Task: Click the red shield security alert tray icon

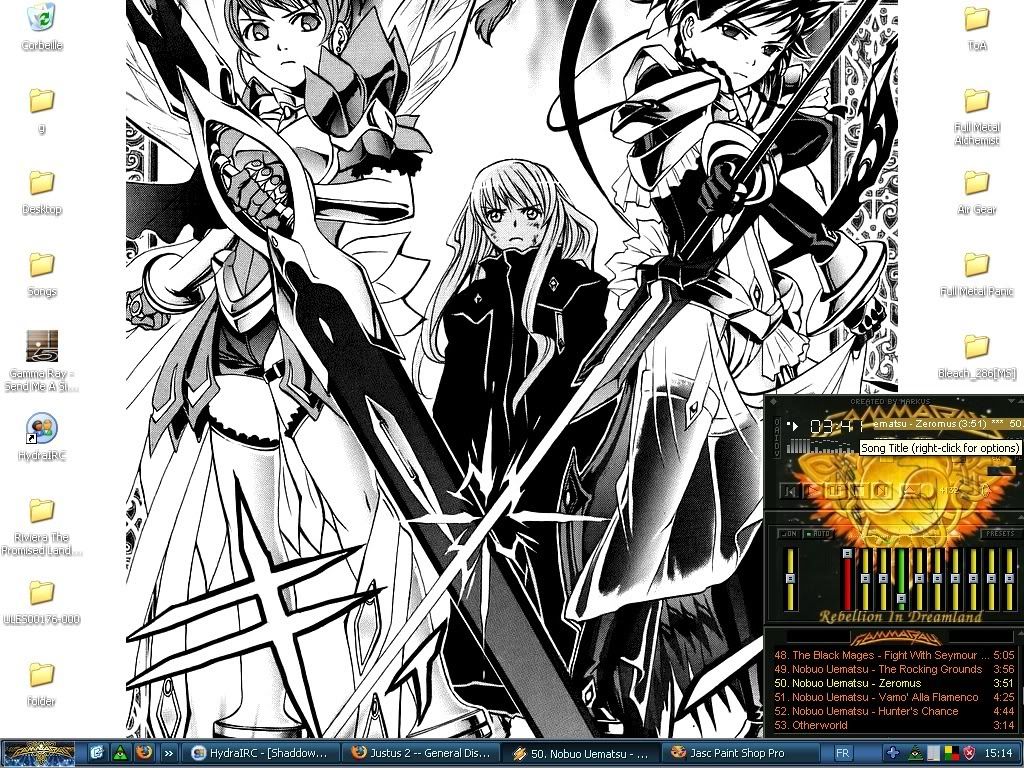Action: point(970,753)
